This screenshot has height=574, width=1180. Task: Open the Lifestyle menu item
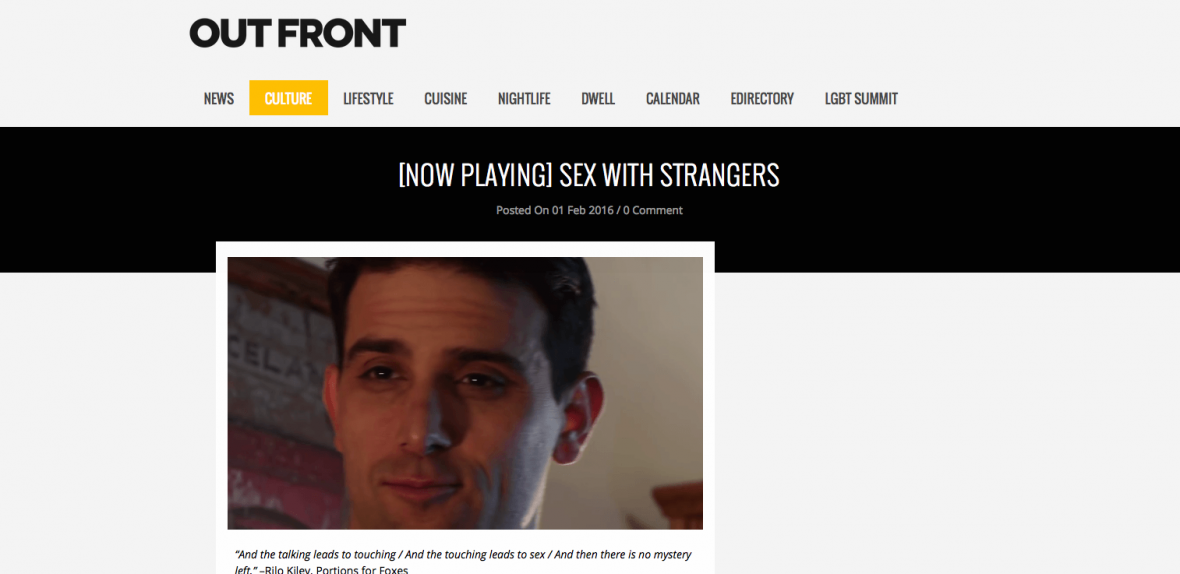click(368, 99)
